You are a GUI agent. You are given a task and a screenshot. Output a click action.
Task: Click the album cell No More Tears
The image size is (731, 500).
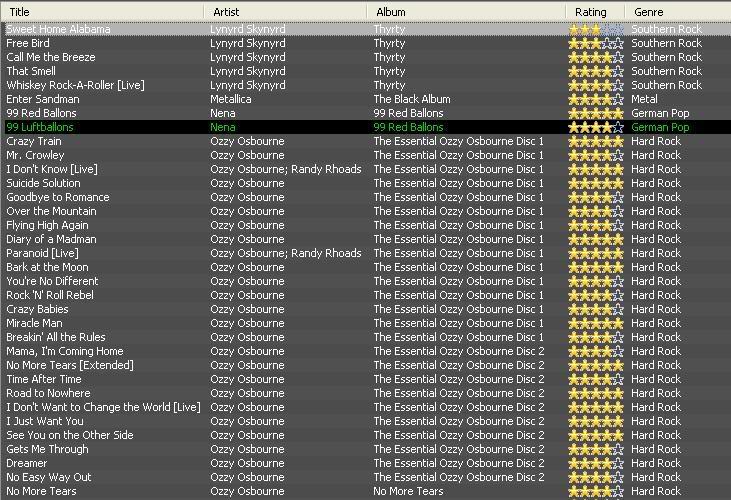(408, 491)
